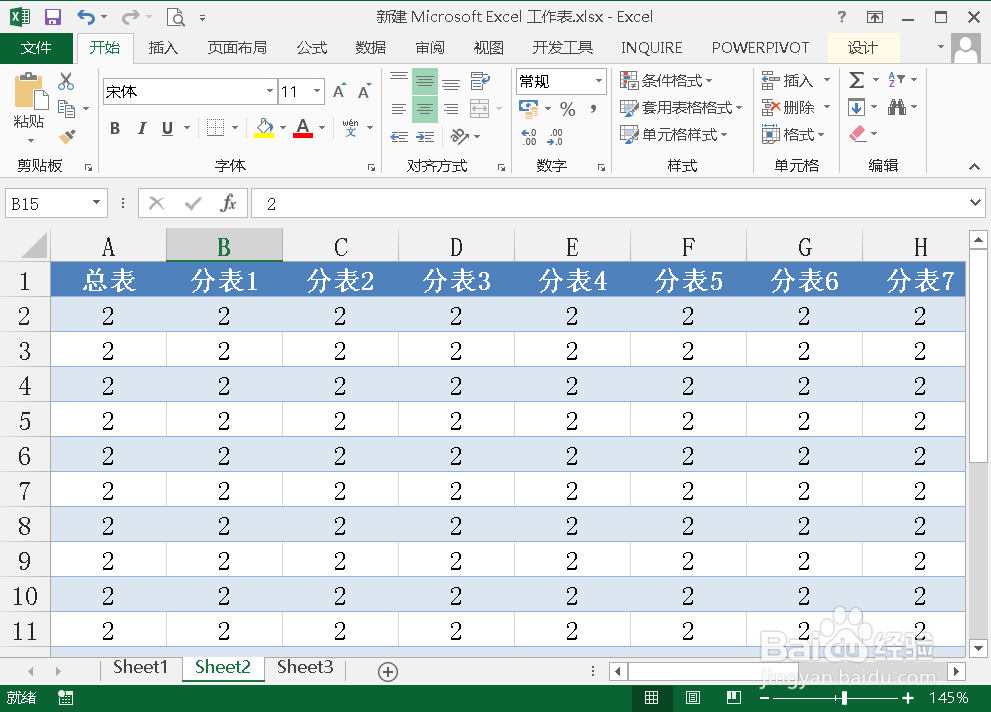Open the 文件 File menu
The image size is (991, 712).
pos(36,48)
